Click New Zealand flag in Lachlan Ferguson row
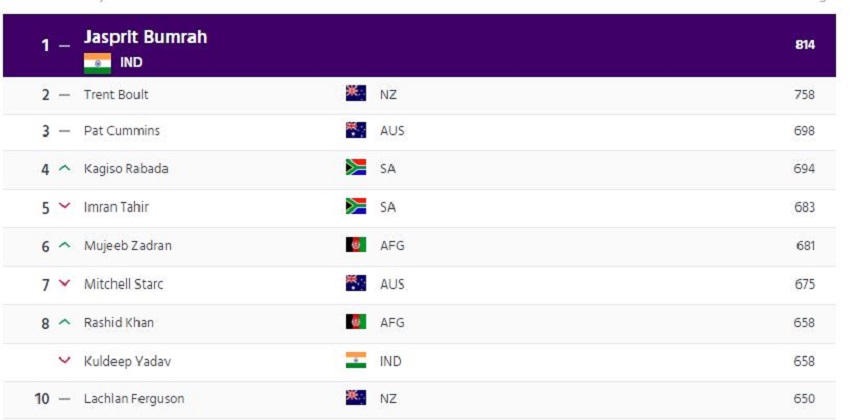Screen dimensions: 861x420 point(356,397)
